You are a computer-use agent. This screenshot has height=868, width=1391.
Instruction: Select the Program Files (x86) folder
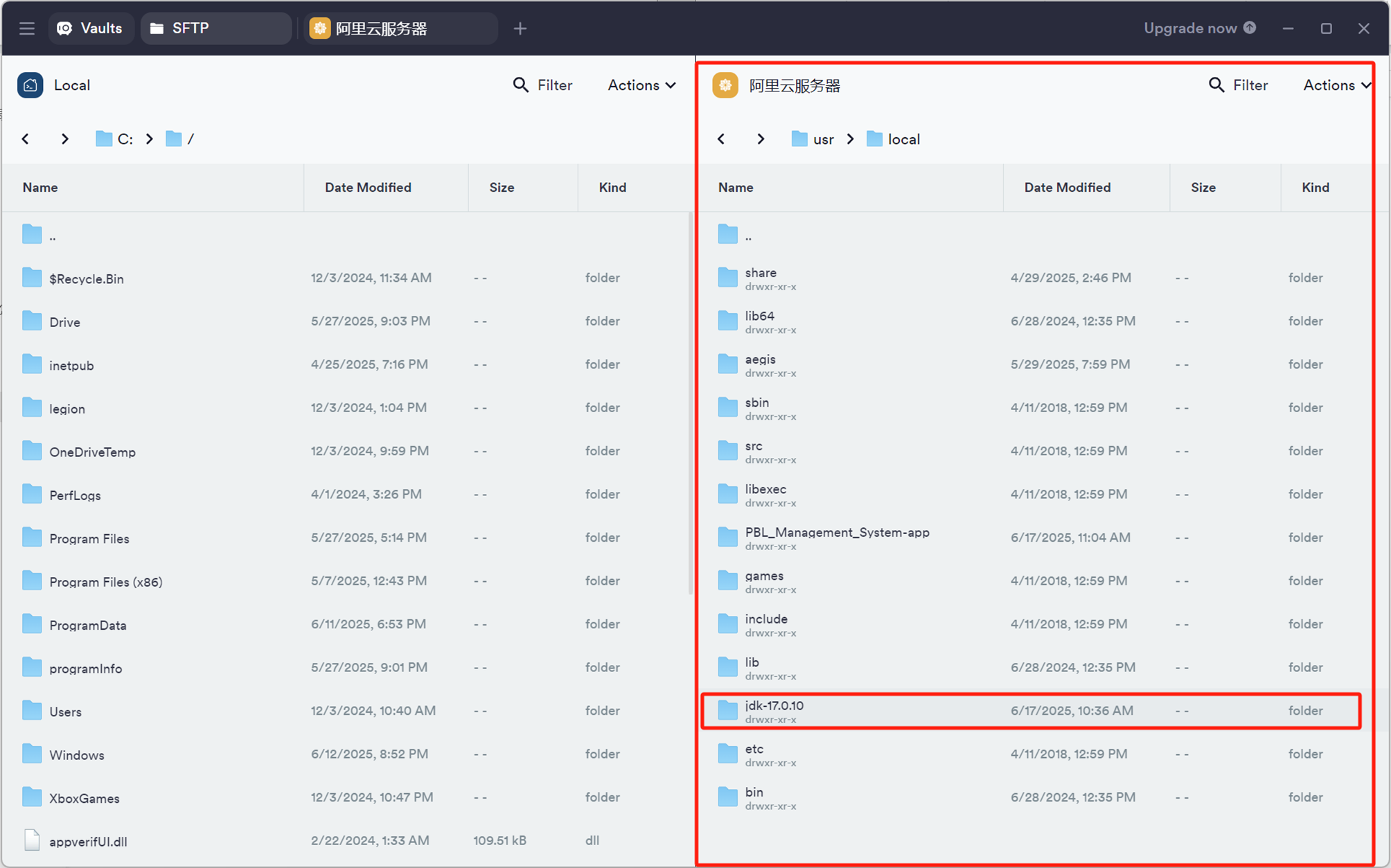(105, 582)
